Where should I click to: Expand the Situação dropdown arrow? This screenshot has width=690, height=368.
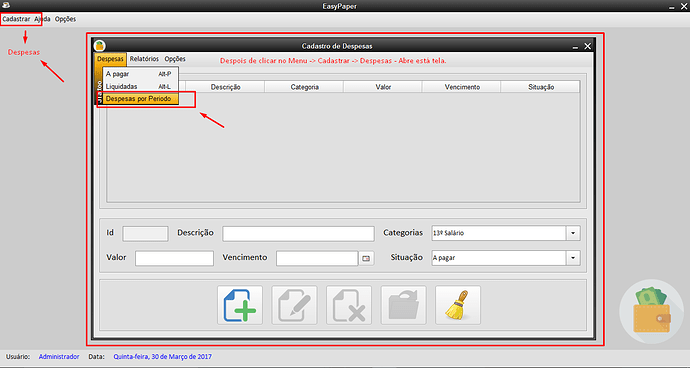(573, 258)
